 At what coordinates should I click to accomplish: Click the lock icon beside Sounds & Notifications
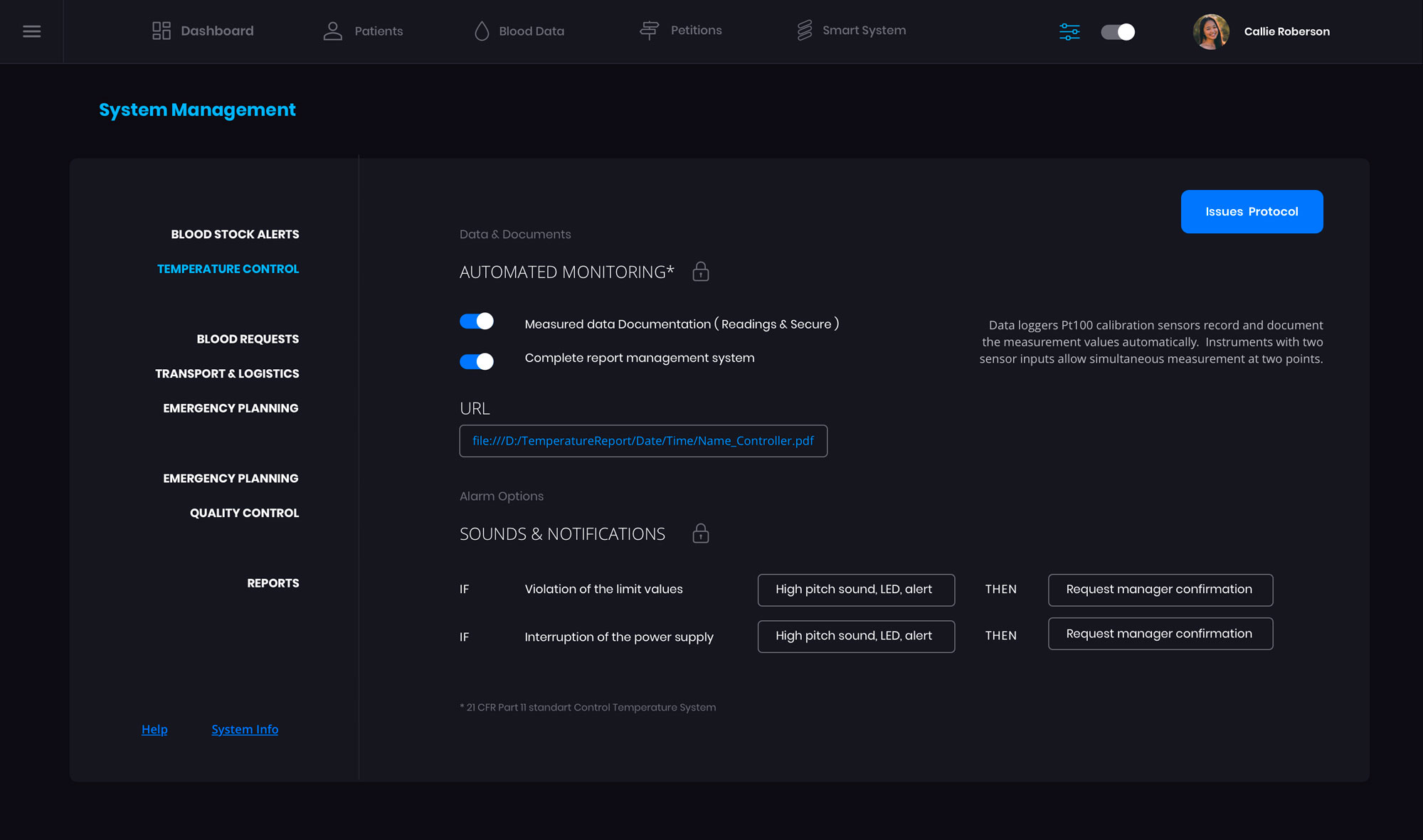tap(701, 533)
